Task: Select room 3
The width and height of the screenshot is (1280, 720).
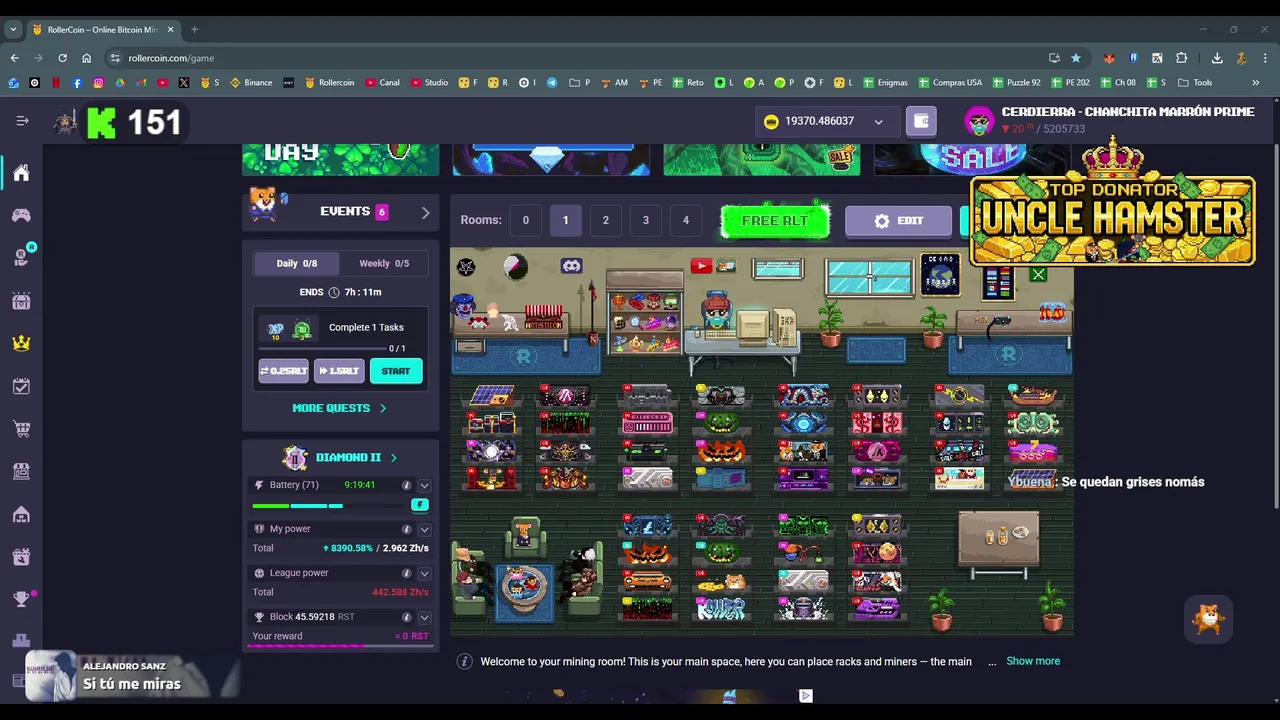Action: [x=645, y=220]
